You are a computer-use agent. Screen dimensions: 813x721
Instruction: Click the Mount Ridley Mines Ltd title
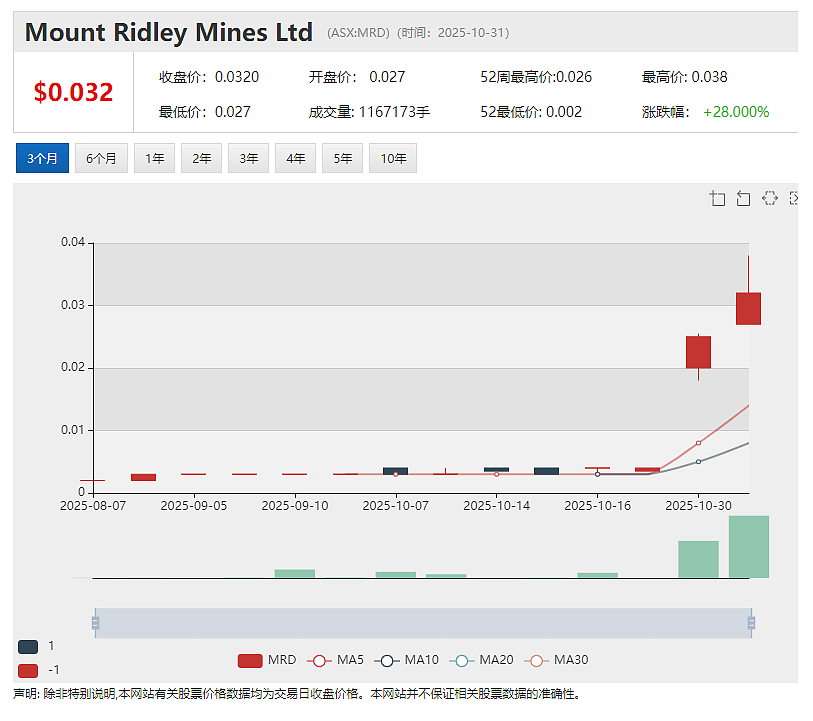click(x=169, y=33)
